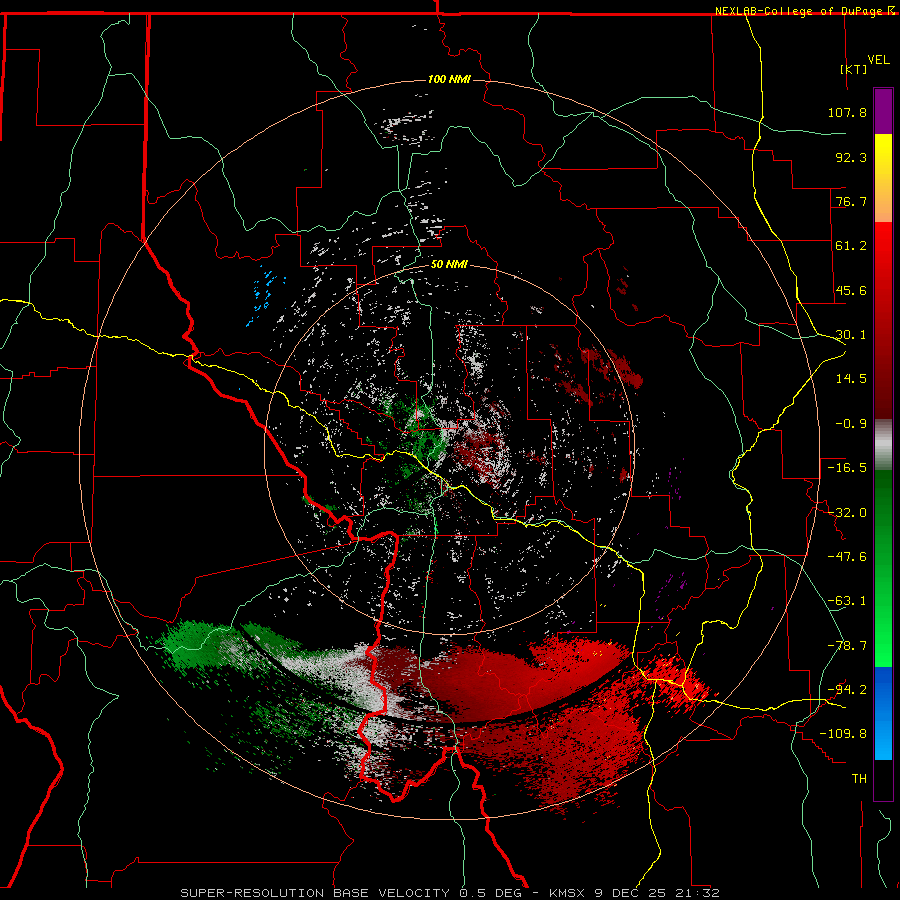Pick the blue segment of the color bar
The width and height of the screenshot is (900, 900).
pyautogui.click(x=883, y=713)
